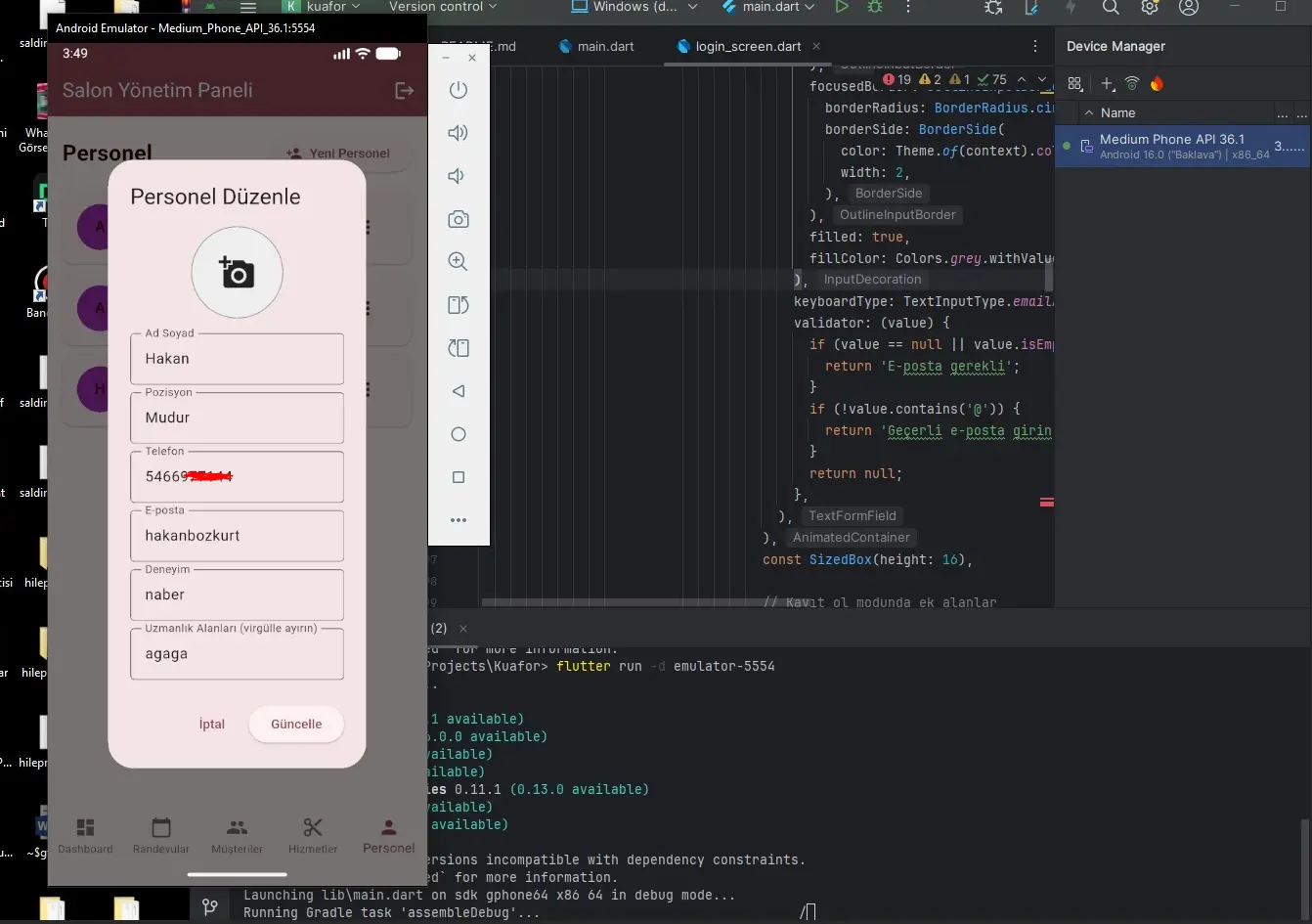Tap the İptal button
Screen dimensions: 1312x924
pyautogui.click(x=212, y=725)
